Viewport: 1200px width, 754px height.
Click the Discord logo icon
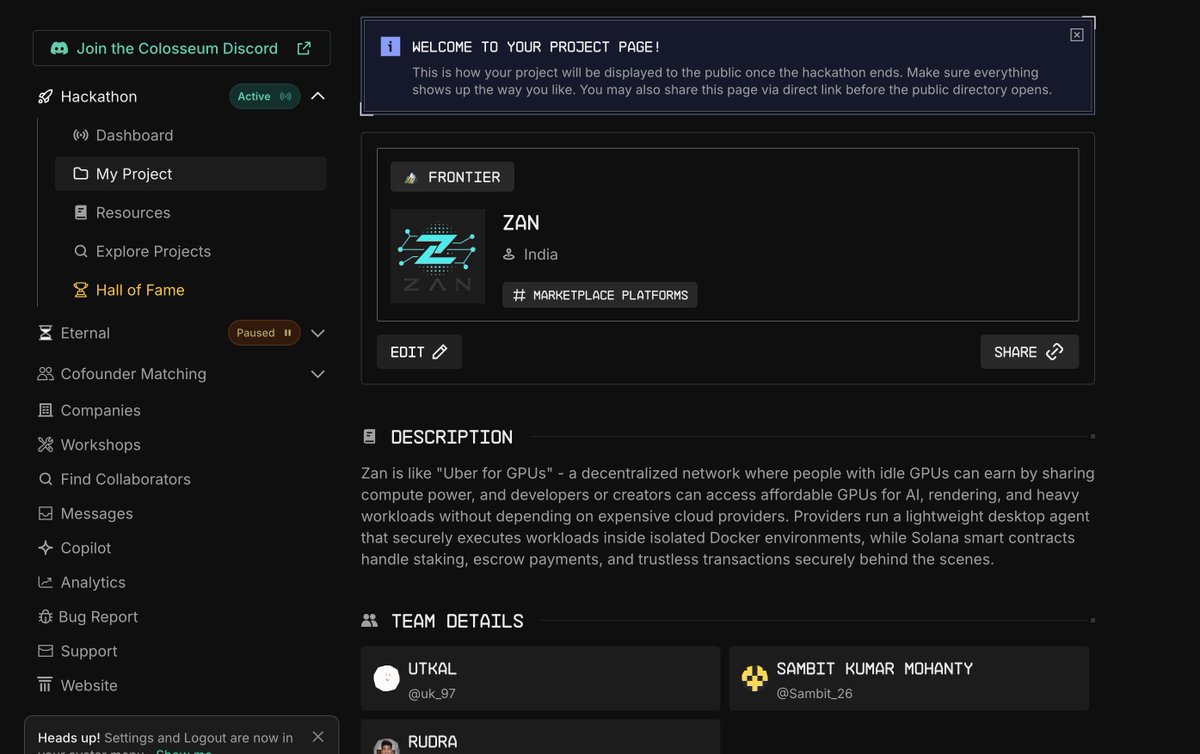(x=59, y=48)
